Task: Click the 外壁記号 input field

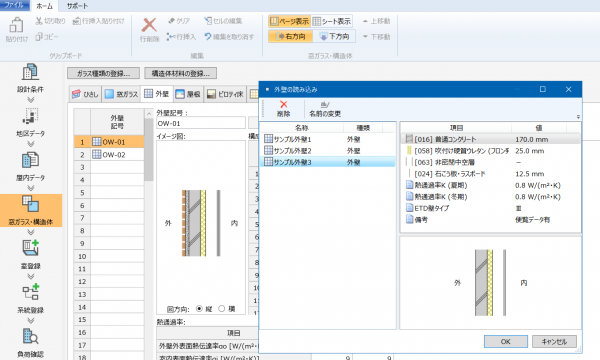Action: 201,123
